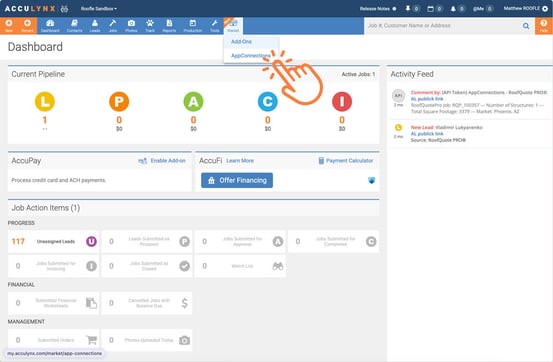
Task: Open Tools wrench in toolbar
Action: [x=214, y=26]
